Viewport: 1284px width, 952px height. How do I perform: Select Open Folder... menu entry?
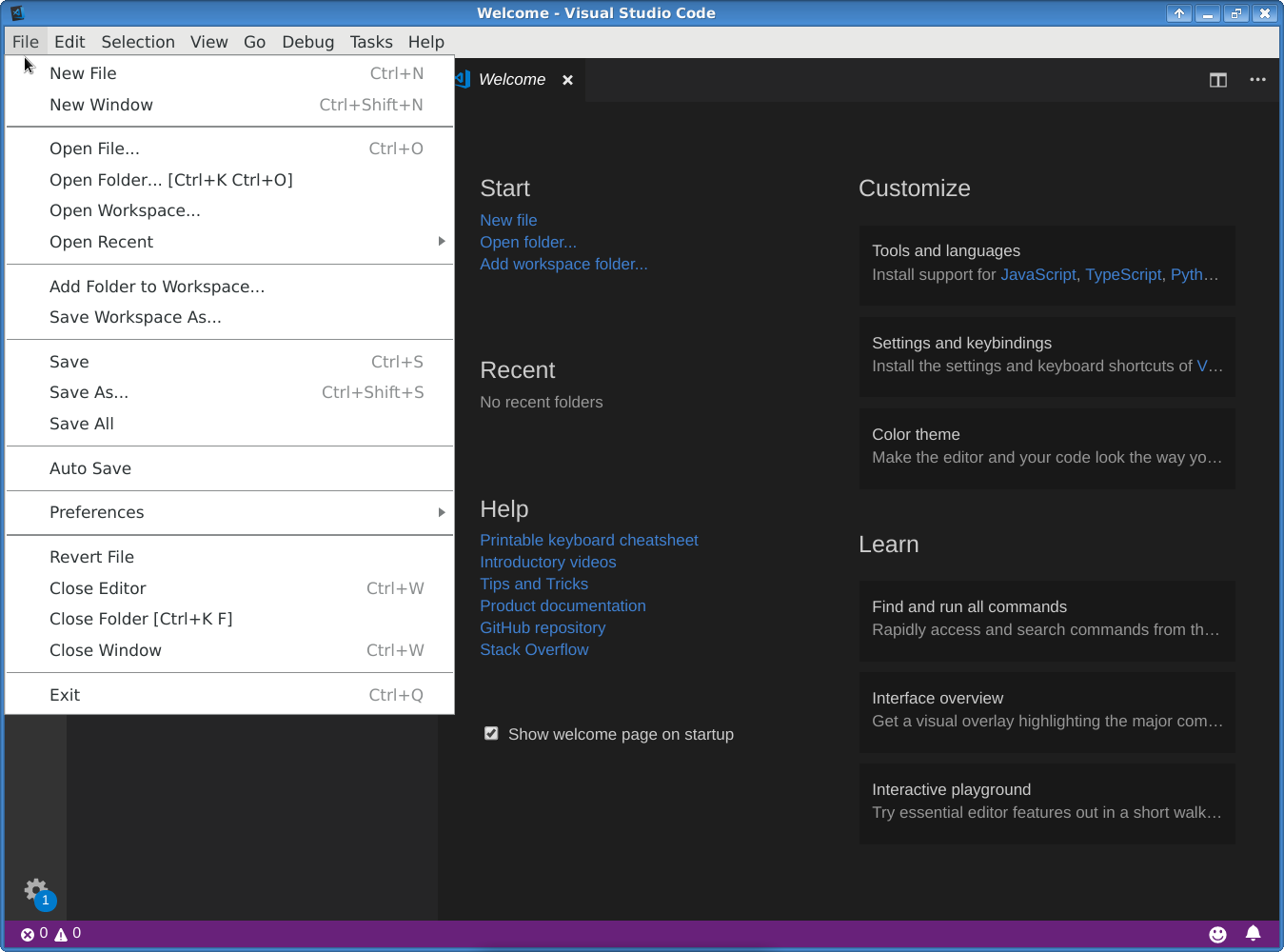[x=229, y=180]
